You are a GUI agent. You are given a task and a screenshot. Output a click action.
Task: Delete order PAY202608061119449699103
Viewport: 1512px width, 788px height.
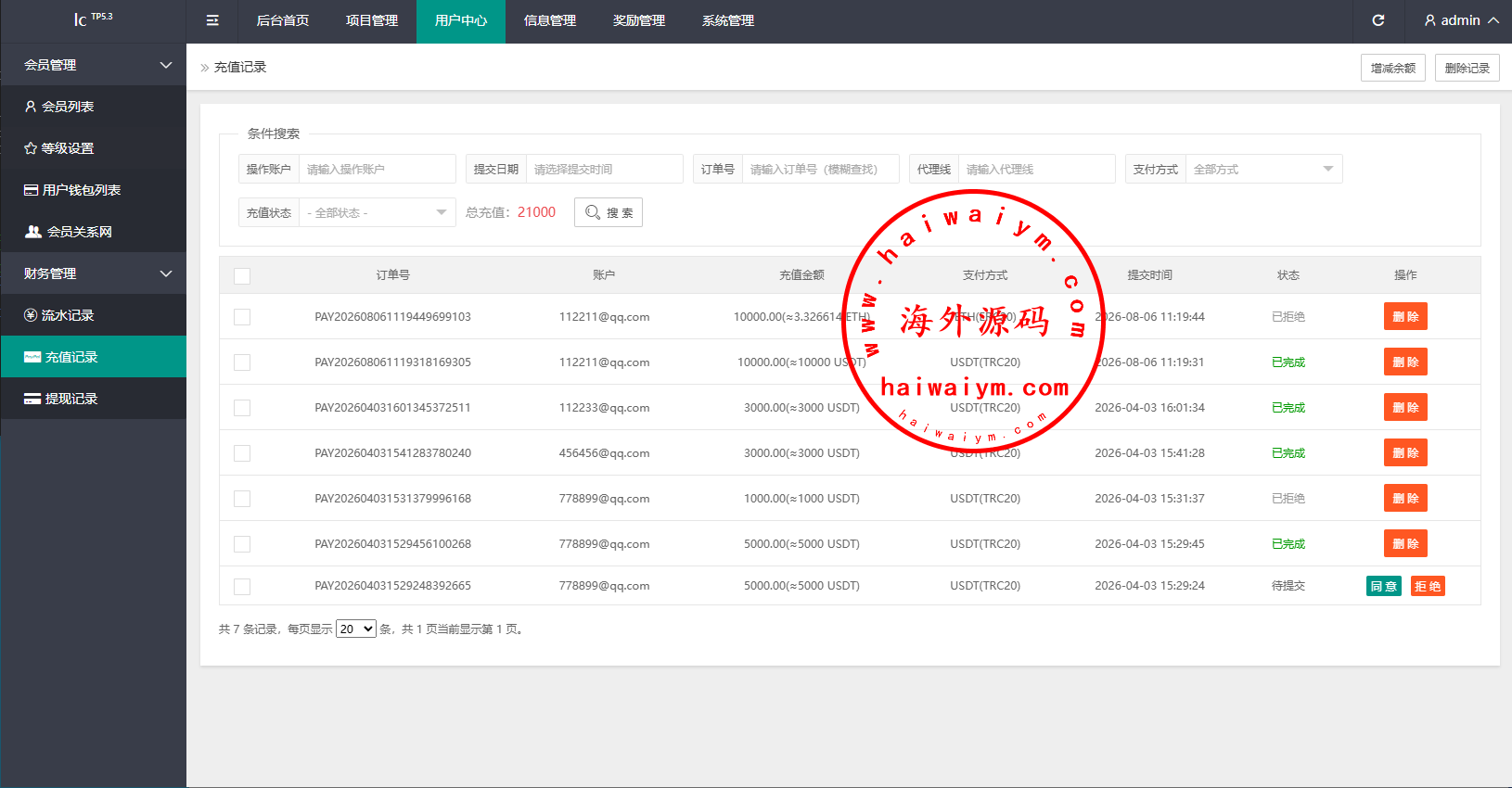tap(1405, 316)
